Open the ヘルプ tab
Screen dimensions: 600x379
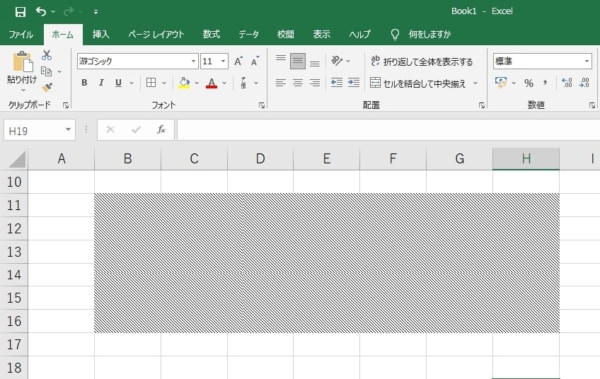[360, 34]
